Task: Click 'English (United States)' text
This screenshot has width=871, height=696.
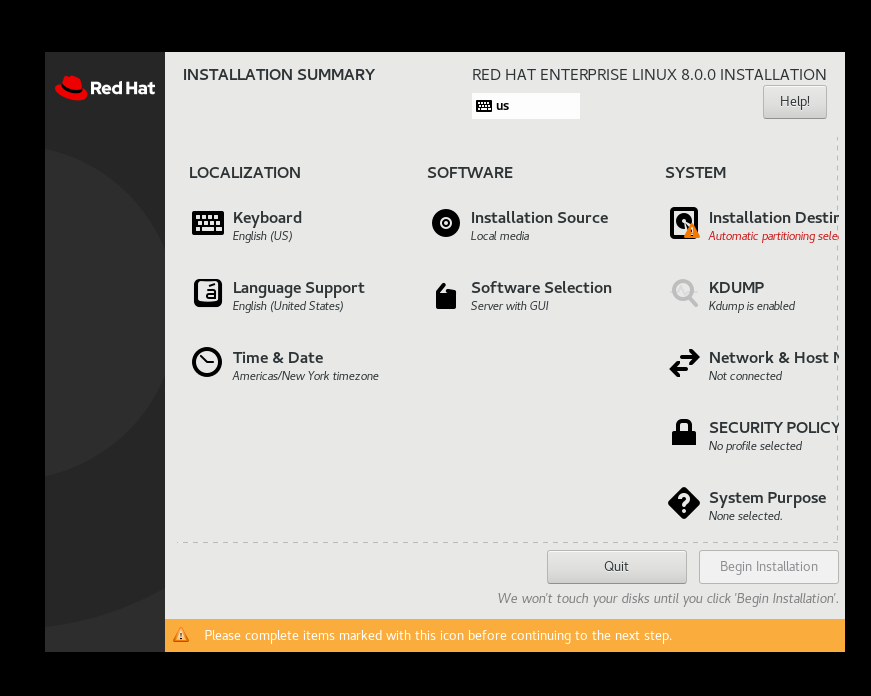Action: [x=288, y=306]
